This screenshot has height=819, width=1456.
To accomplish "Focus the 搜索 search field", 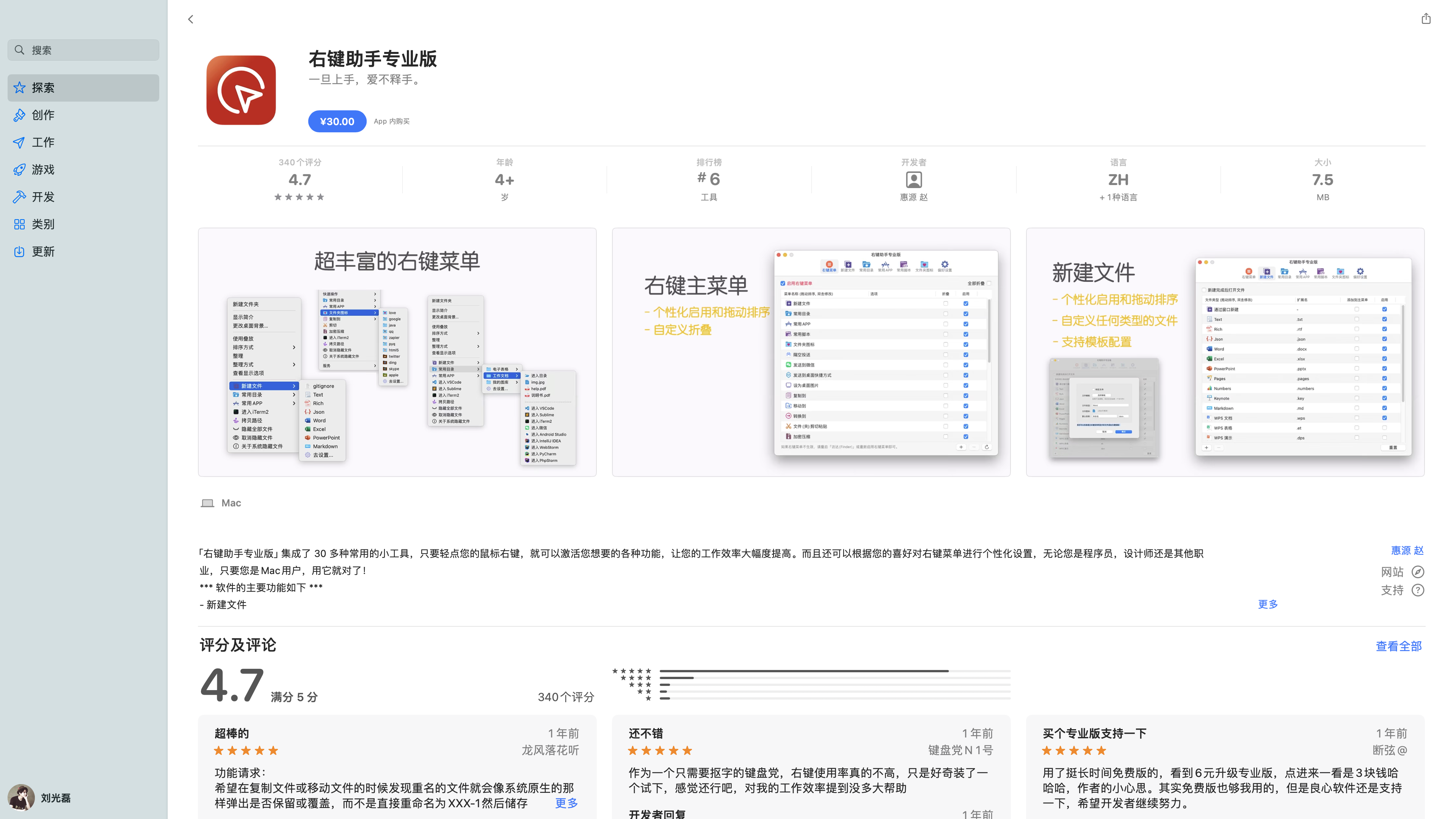I will 83,50.
